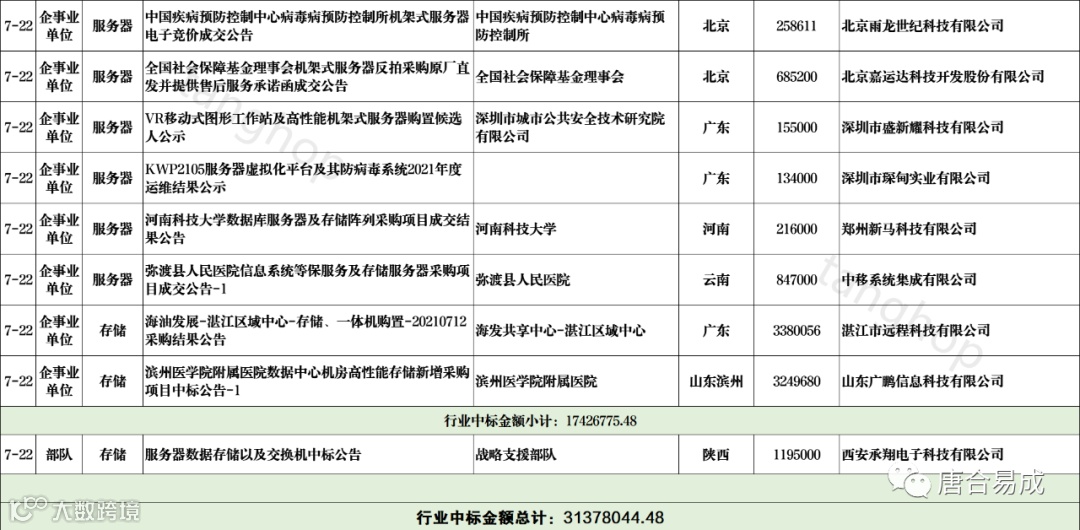
Task: Click the 存储 type cell in the 滨州医学院 row
Action: pos(113,381)
